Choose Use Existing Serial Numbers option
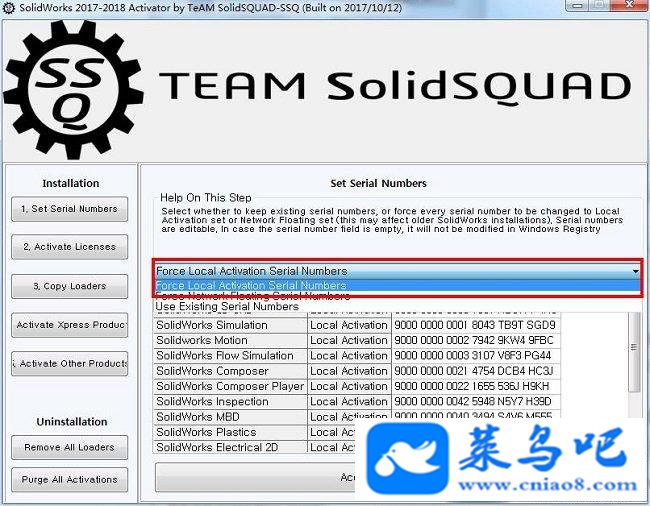This screenshot has width=650, height=506. pyautogui.click(x=397, y=307)
